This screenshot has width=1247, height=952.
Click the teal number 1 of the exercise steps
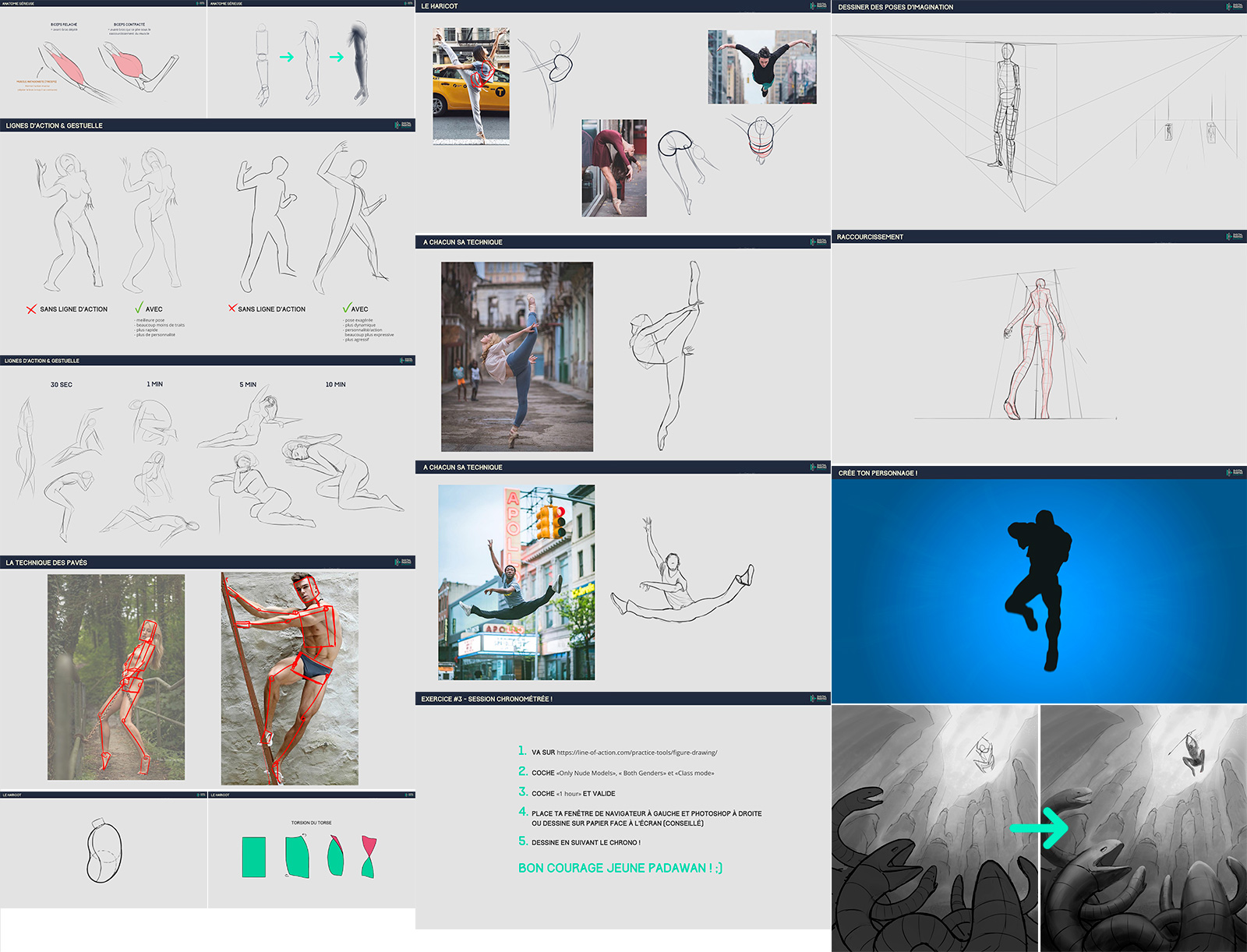pyautogui.click(x=522, y=751)
